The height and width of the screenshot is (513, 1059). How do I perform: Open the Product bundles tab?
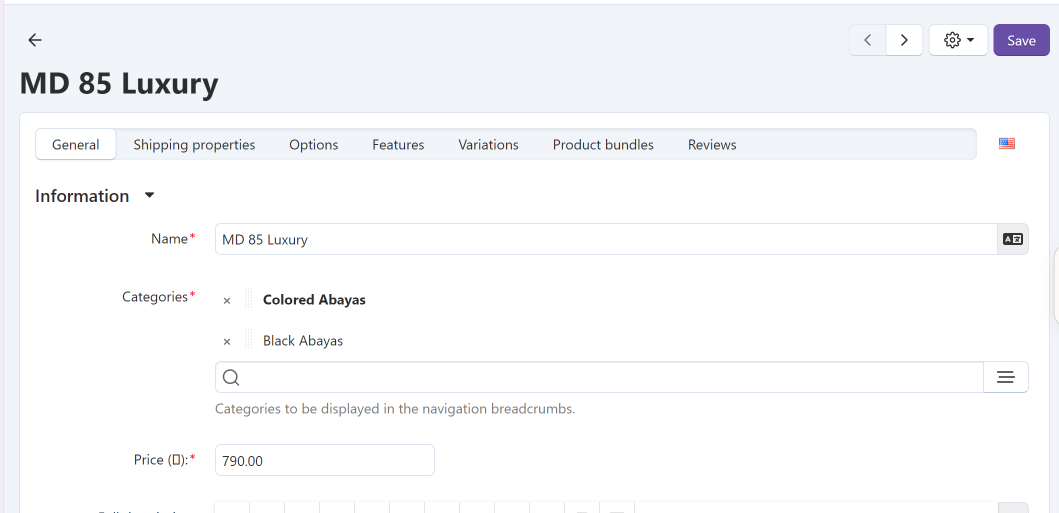pos(603,144)
